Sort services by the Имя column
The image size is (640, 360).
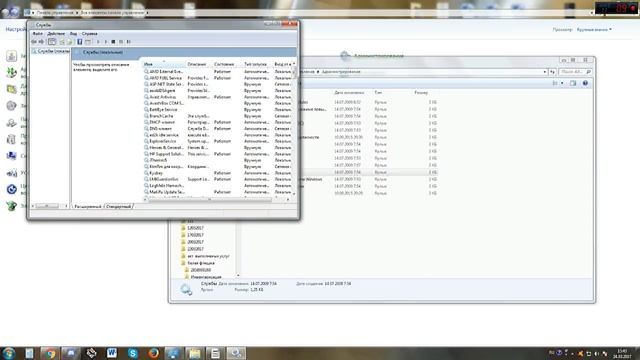163,64
